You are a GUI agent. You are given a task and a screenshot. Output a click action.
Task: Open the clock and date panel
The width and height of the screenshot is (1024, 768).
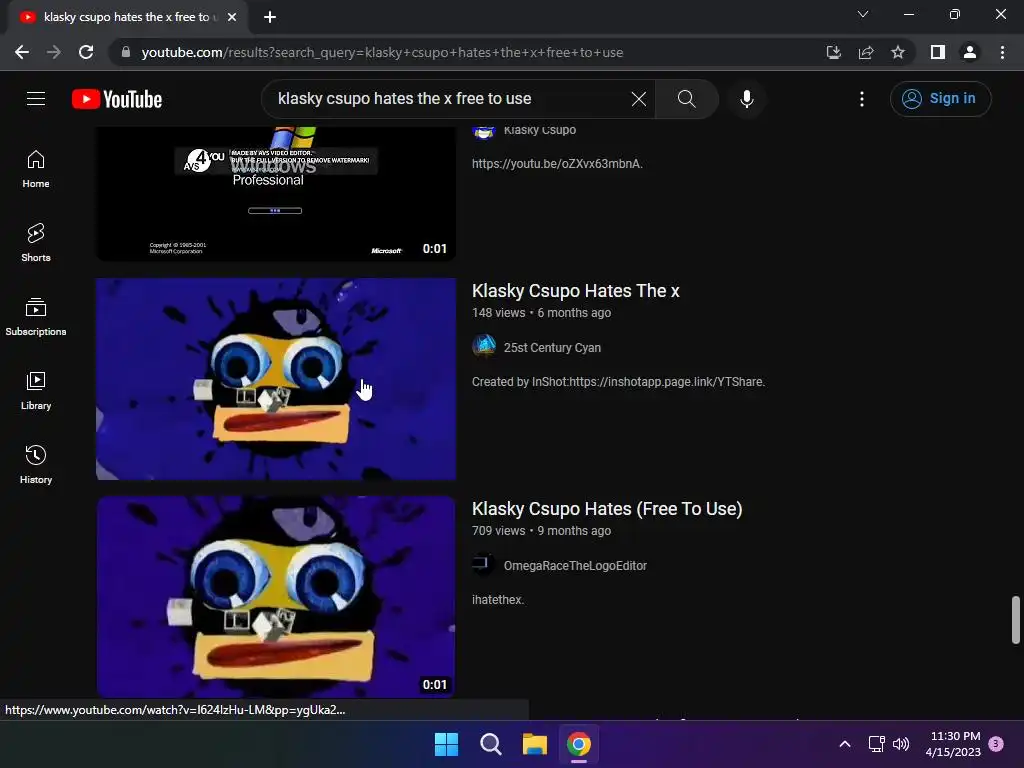(x=953, y=744)
